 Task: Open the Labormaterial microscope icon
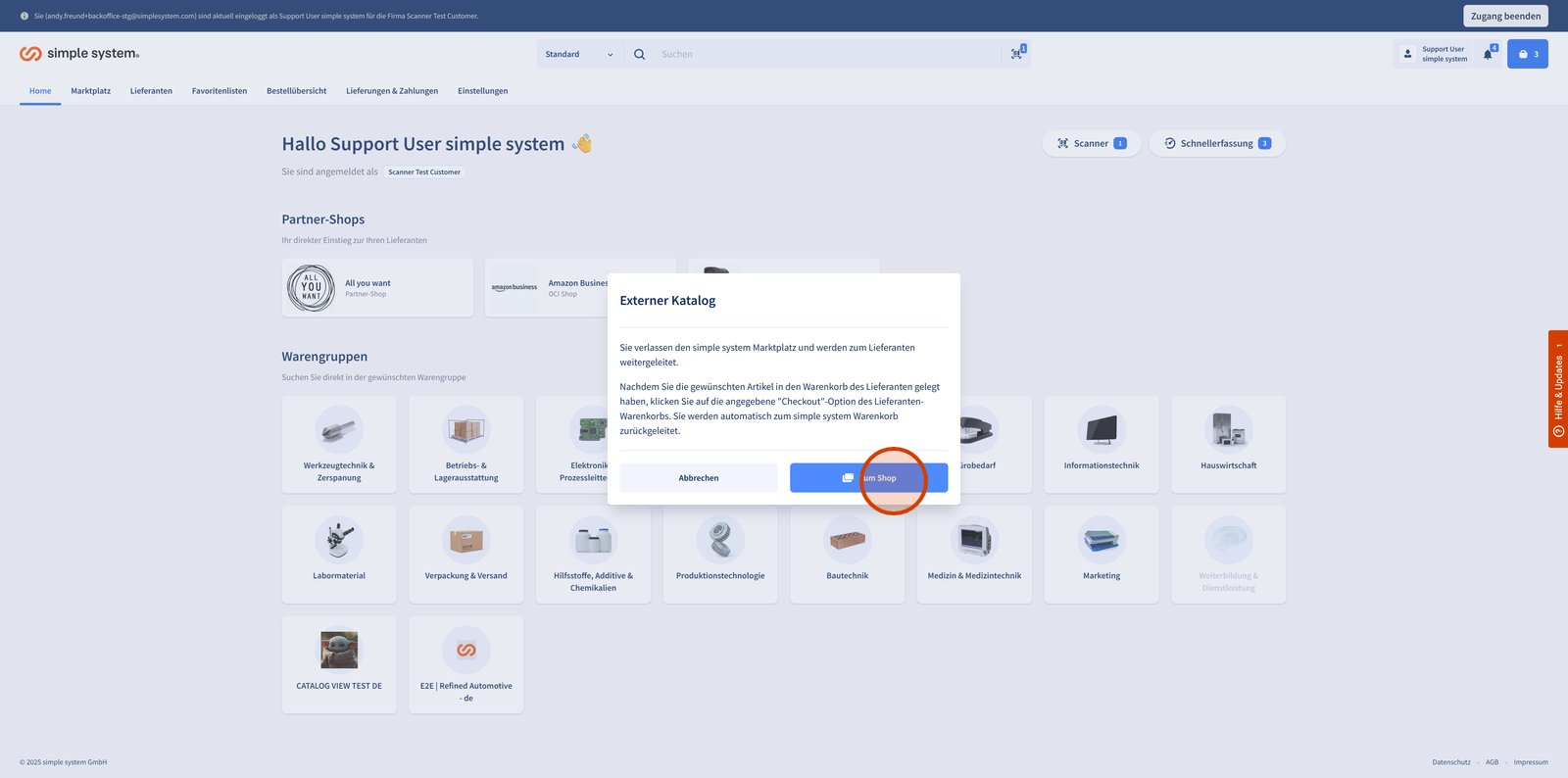pos(339,540)
